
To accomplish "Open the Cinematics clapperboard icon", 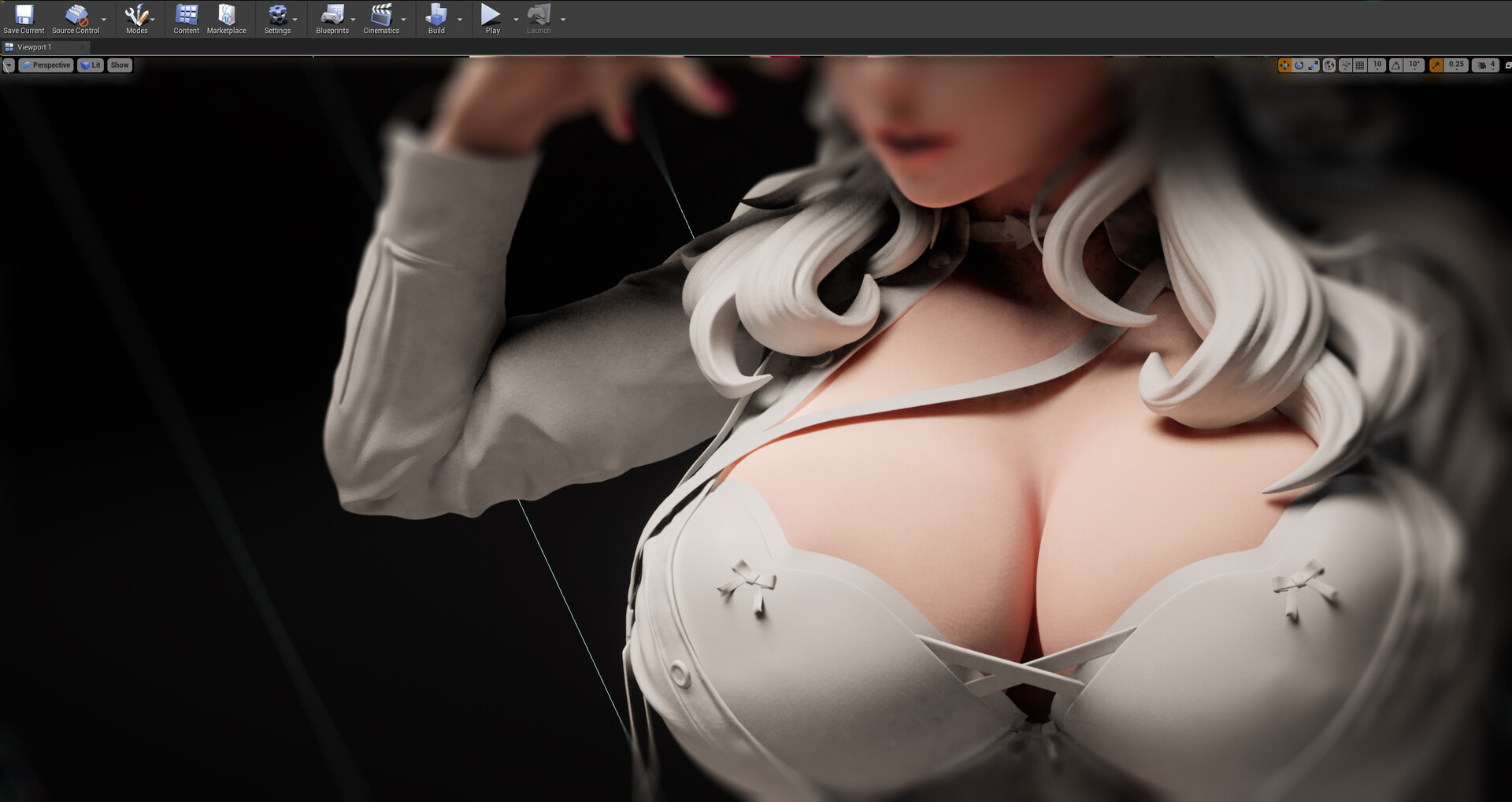I will (381, 15).
